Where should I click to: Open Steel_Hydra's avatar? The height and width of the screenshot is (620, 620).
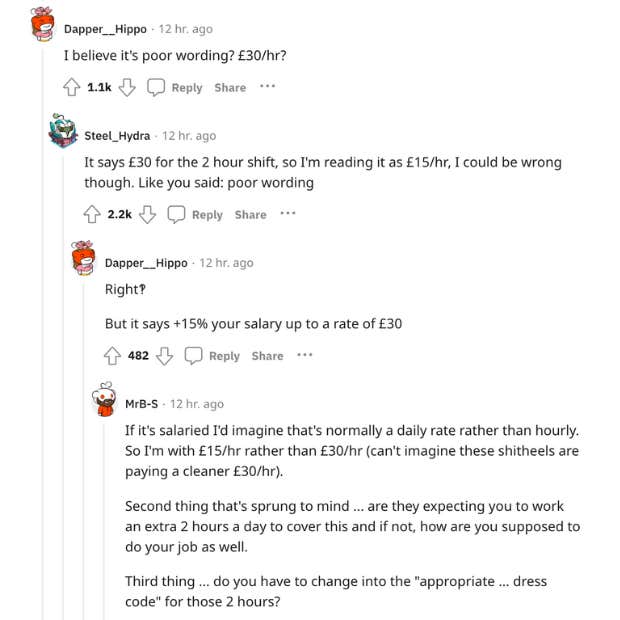[63, 131]
